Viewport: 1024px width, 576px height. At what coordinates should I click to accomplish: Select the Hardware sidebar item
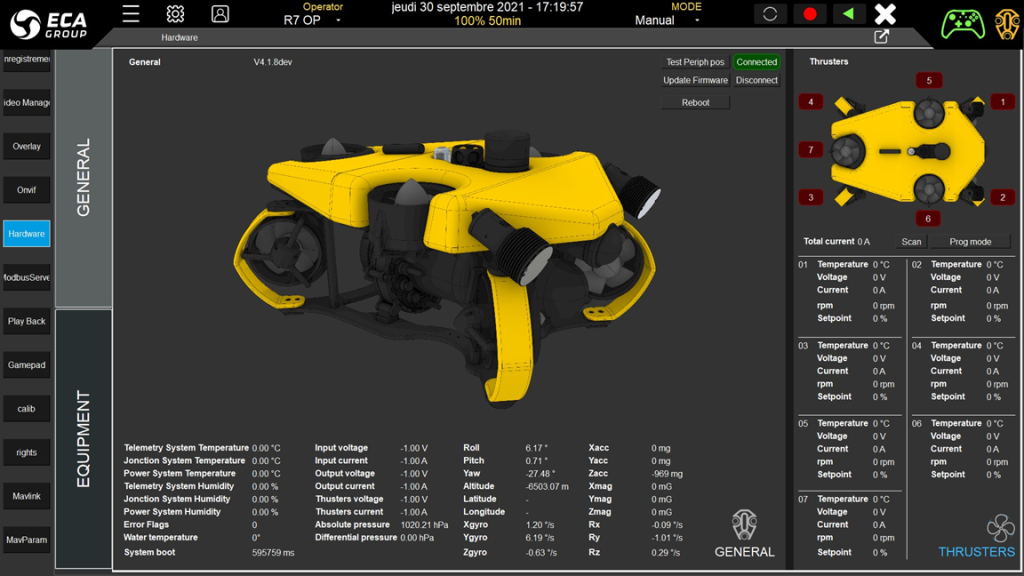pyautogui.click(x=26, y=234)
